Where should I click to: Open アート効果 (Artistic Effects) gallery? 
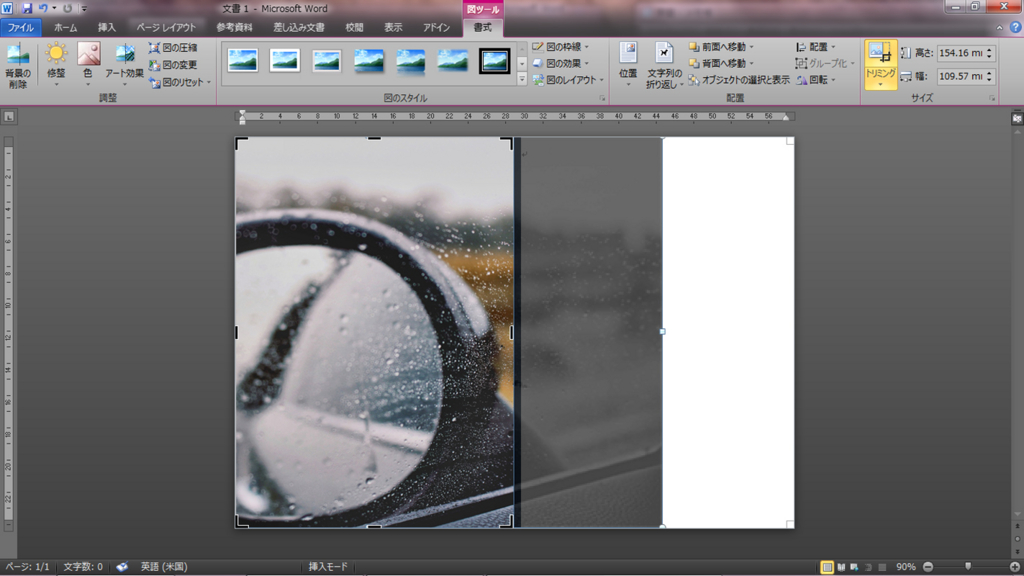tap(124, 64)
